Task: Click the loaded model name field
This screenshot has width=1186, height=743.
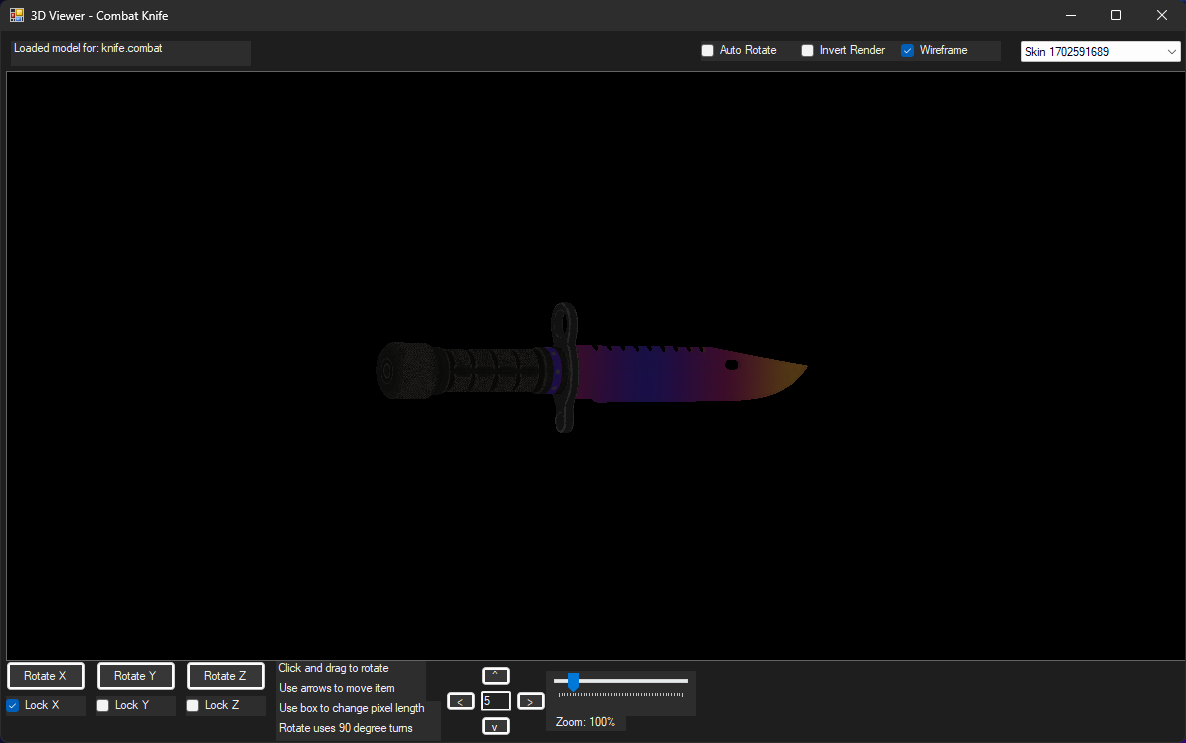Action: pos(130,52)
